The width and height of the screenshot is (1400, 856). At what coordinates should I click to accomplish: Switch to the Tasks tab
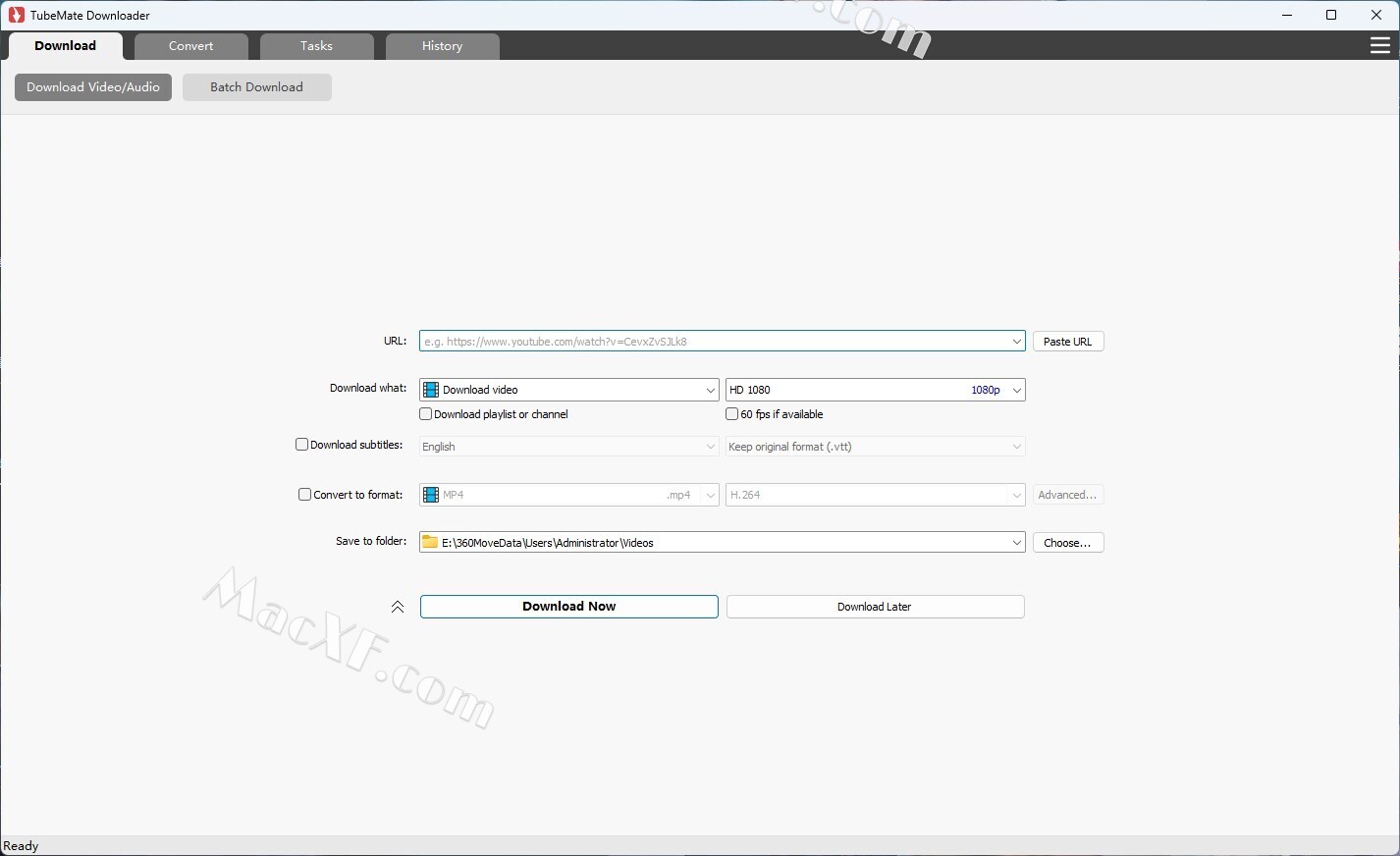[x=317, y=46]
